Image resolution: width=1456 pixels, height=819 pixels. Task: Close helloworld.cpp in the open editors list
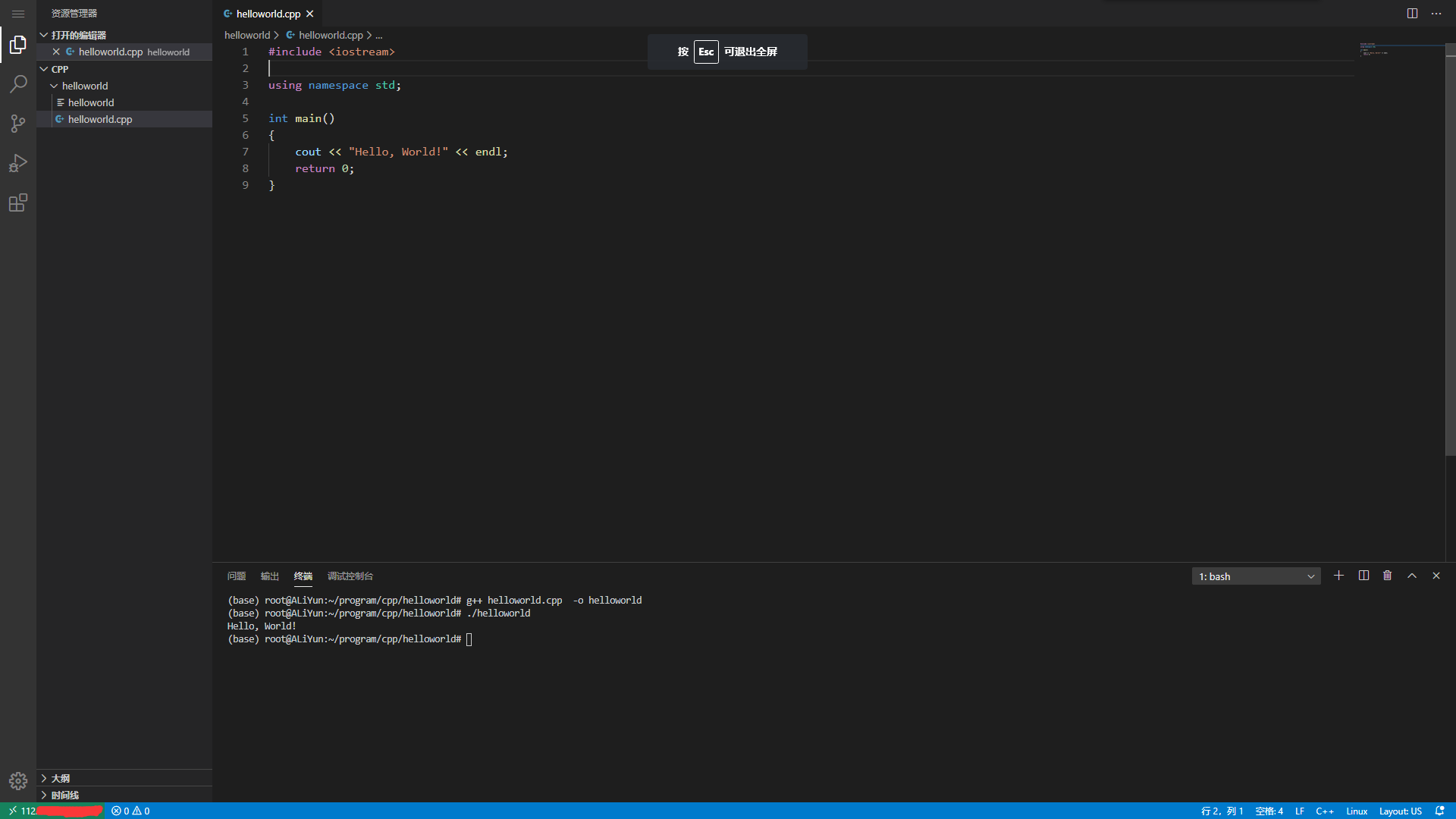pyautogui.click(x=56, y=52)
